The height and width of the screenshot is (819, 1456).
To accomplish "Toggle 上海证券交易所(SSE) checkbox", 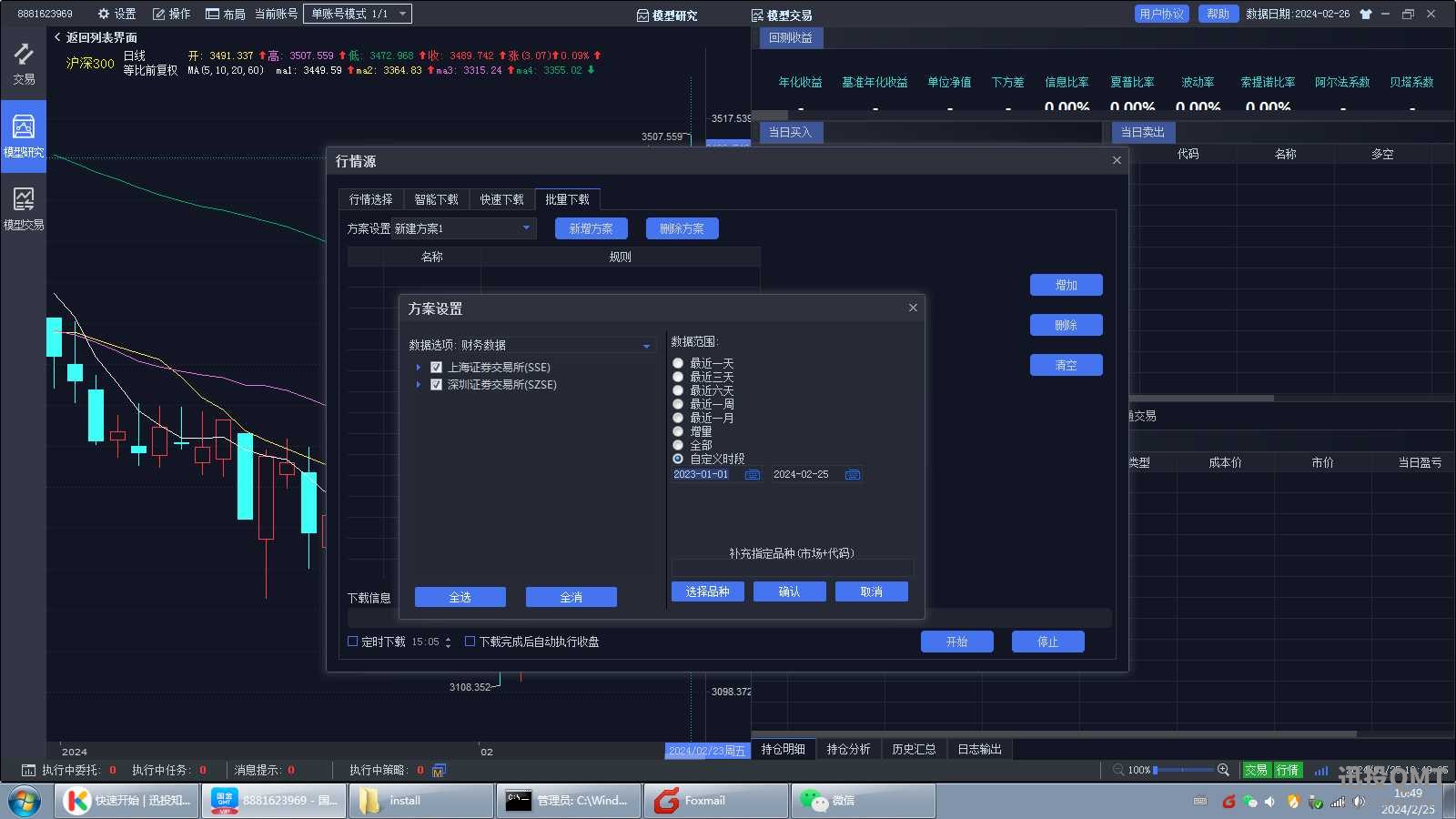I will pyautogui.click(x=436, y=368).
